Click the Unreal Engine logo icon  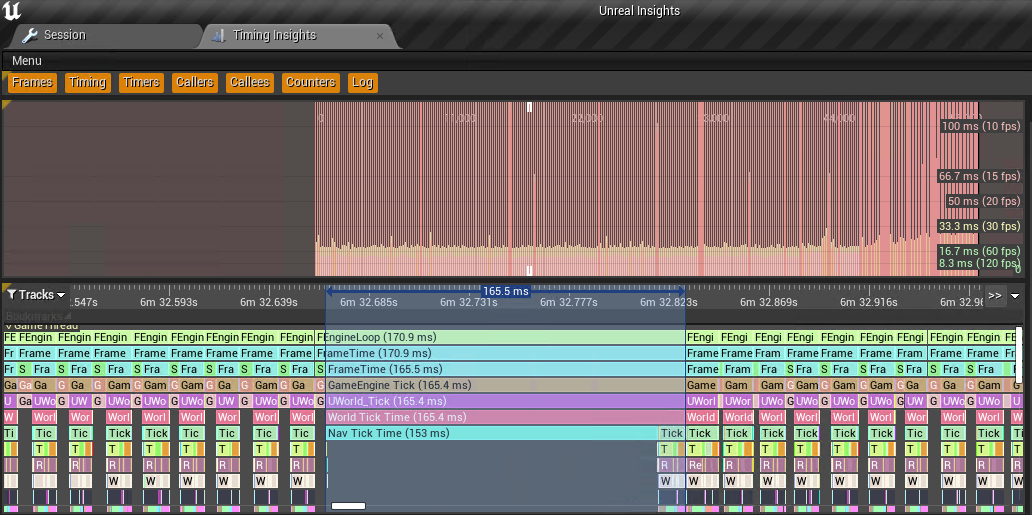(x=12, y=11)
